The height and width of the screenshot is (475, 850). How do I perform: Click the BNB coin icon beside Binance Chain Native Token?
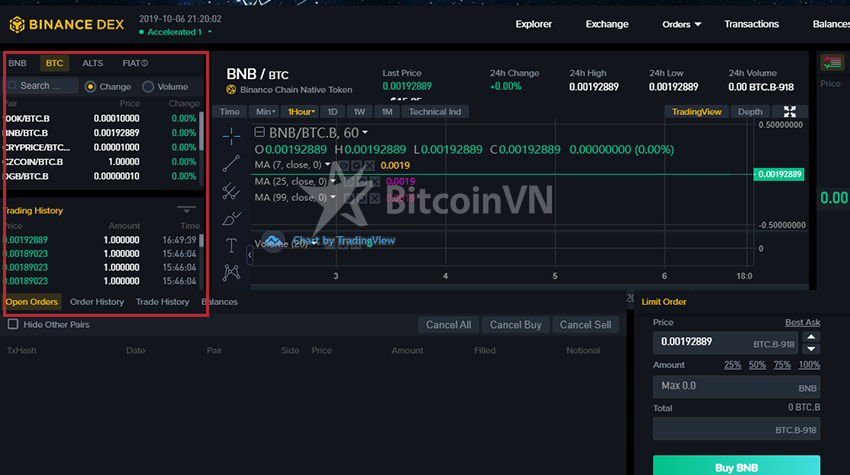pyautogui.click(x=231, y=89)
